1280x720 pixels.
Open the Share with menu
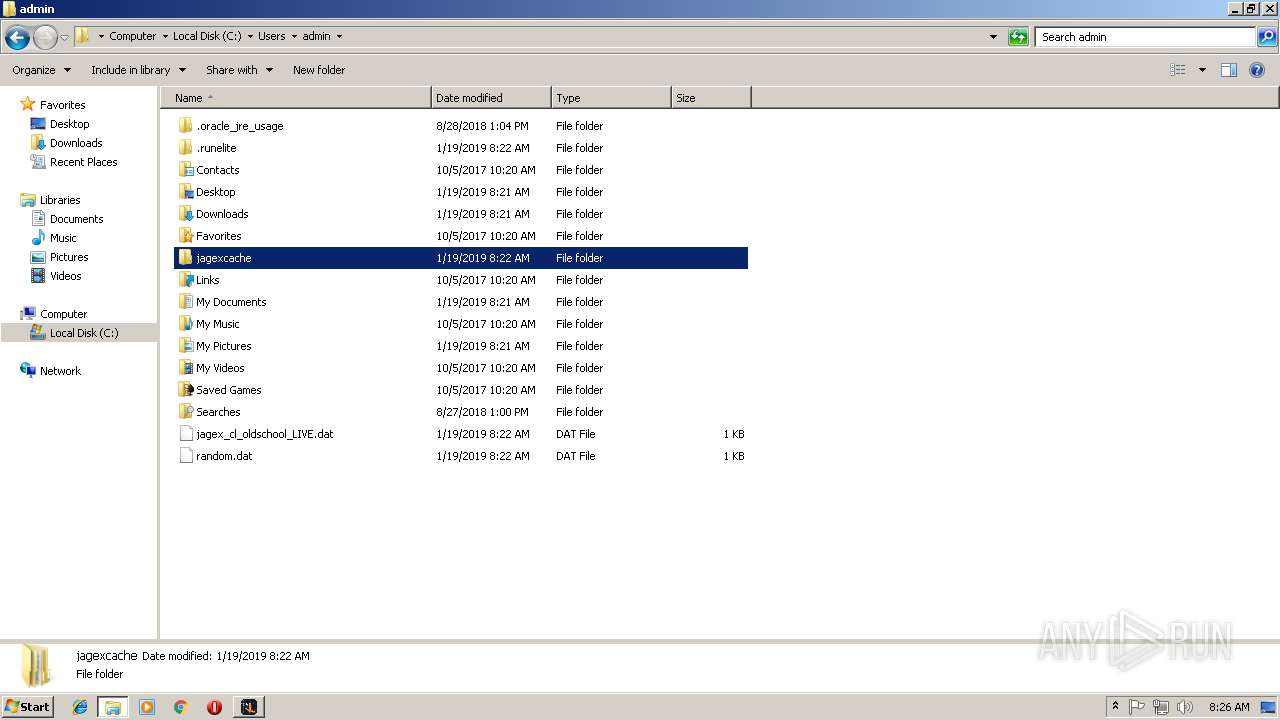coord(239,70)
